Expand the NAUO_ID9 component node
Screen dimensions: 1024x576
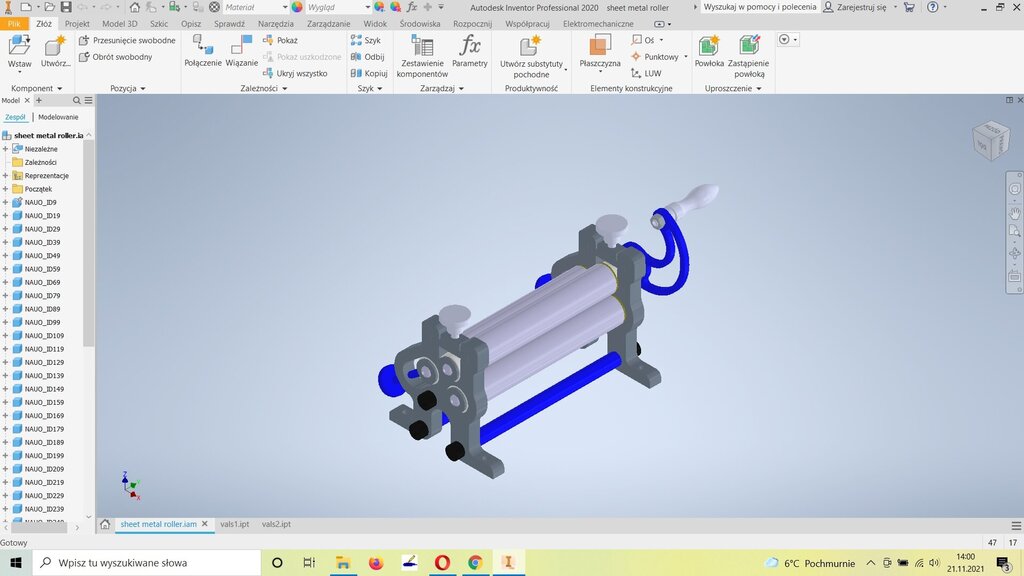pos(5,203)
